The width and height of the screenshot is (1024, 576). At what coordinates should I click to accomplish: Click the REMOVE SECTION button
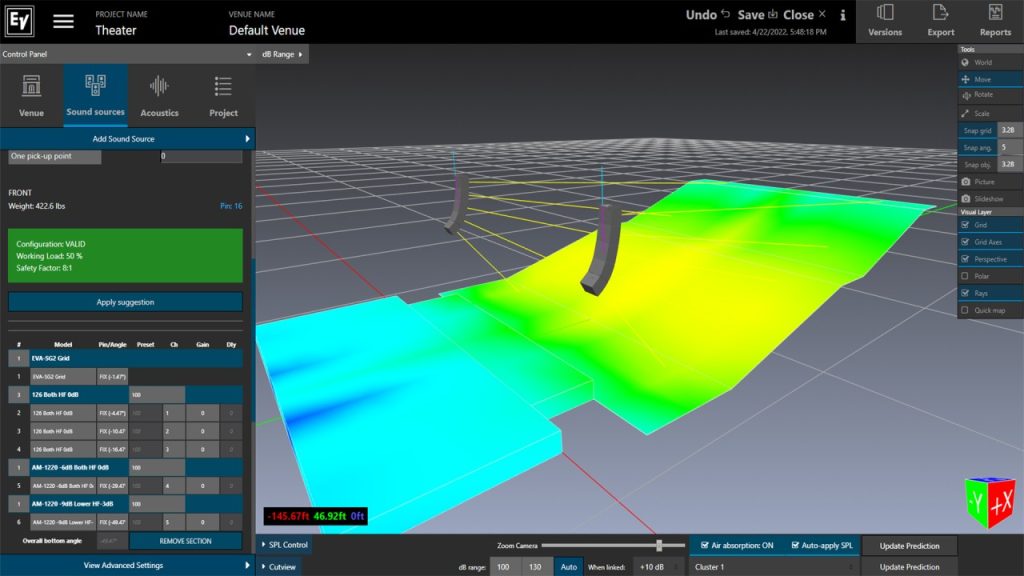coord(185,541)
